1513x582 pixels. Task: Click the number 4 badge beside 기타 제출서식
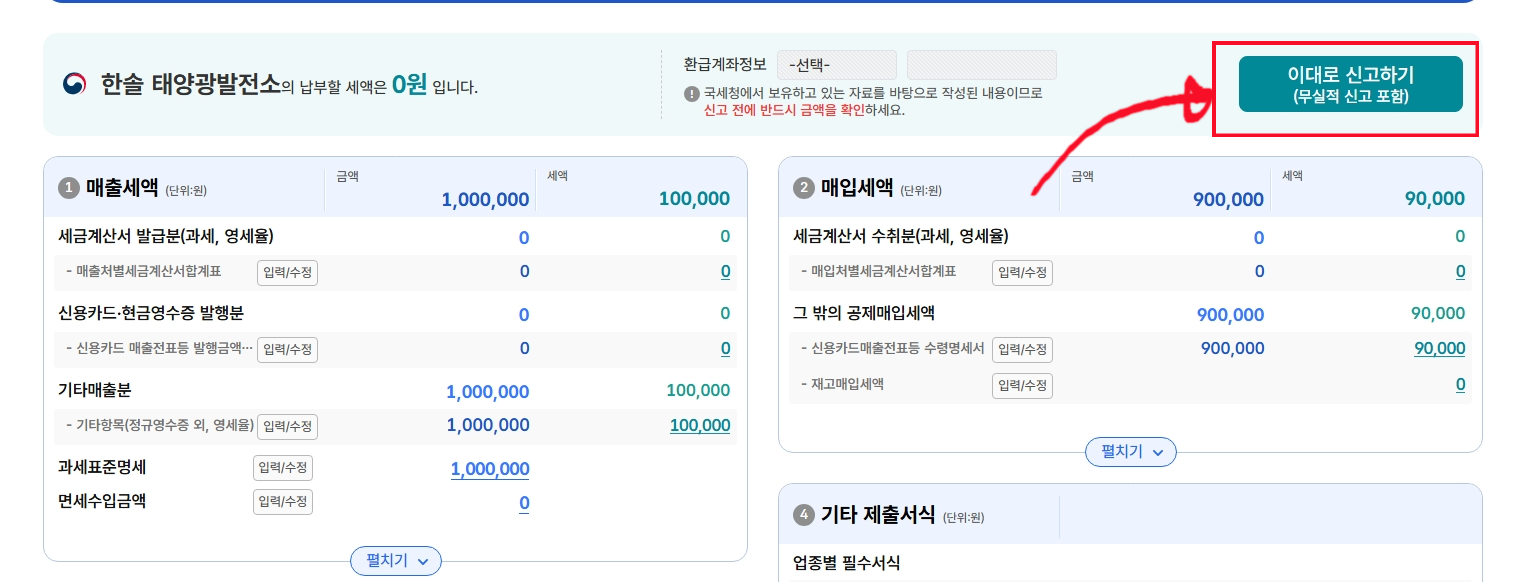pyautogui.click(x=804, y=515)
